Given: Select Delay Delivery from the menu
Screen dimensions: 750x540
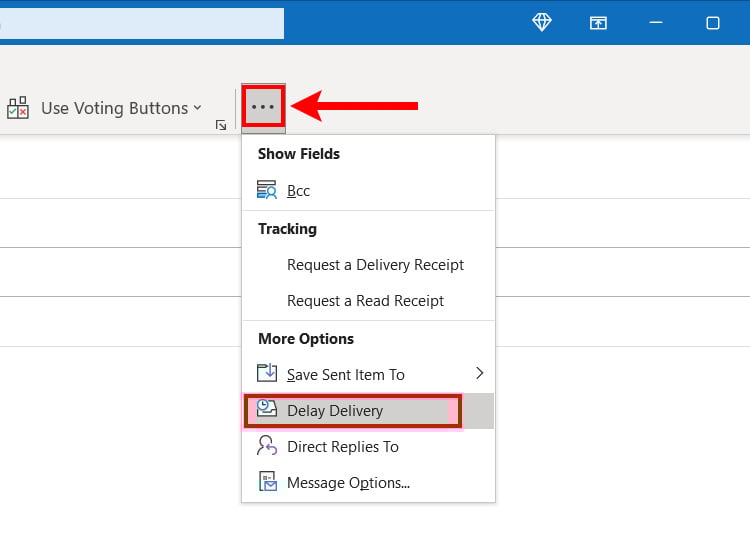Looking at the screenshot, I should pyautogui.click(x=368, y=411).
